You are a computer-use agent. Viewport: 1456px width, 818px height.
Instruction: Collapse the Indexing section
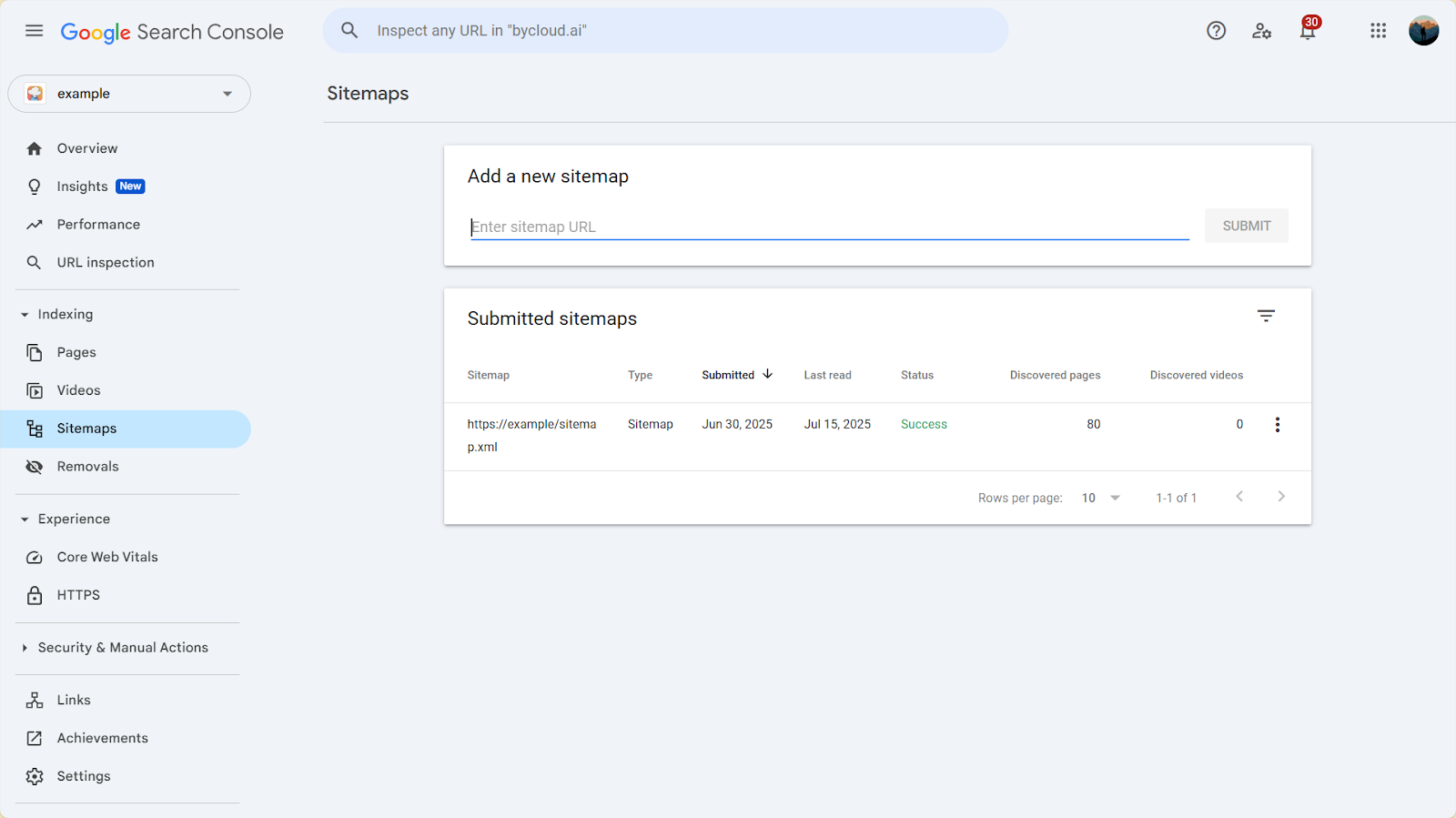point(25,315)
